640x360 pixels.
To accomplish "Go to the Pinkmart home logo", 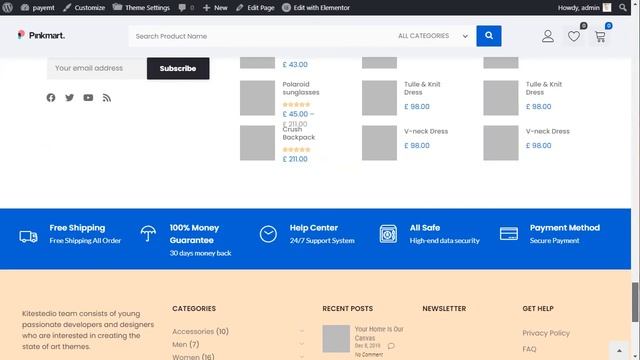I will click(x=41, y=36).
